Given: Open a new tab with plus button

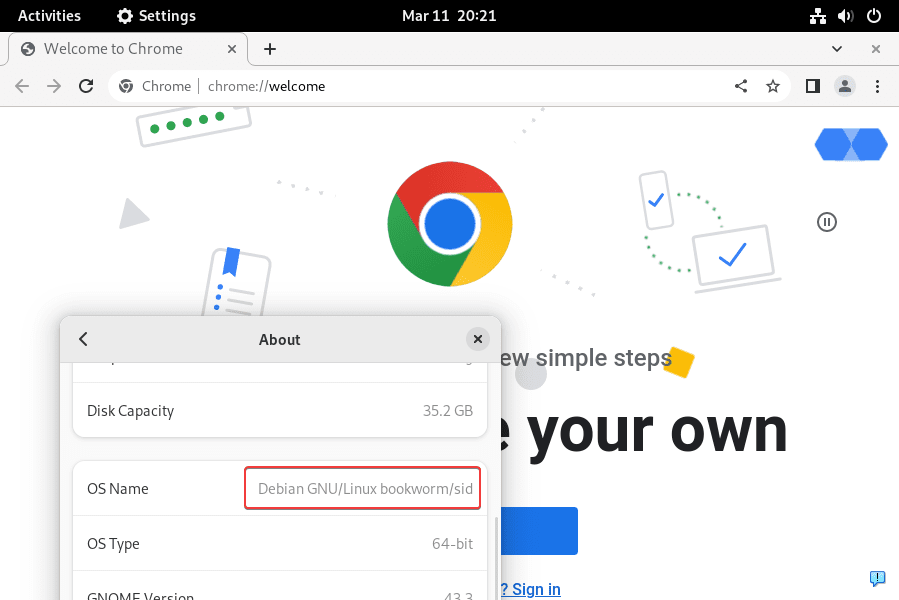Looking at the screenshot, I should [x=269, y=49].
